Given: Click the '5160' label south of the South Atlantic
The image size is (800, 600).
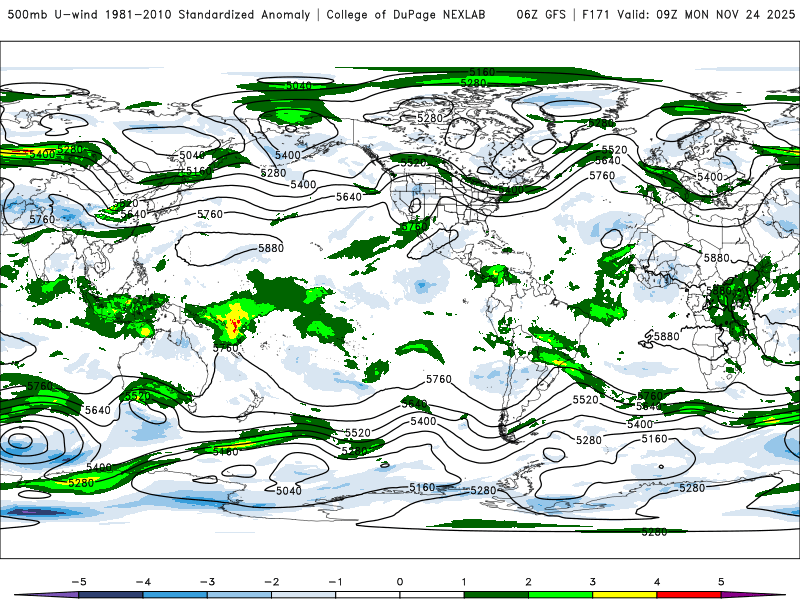Looking at the screenshot, I should [x=655, y=439].
